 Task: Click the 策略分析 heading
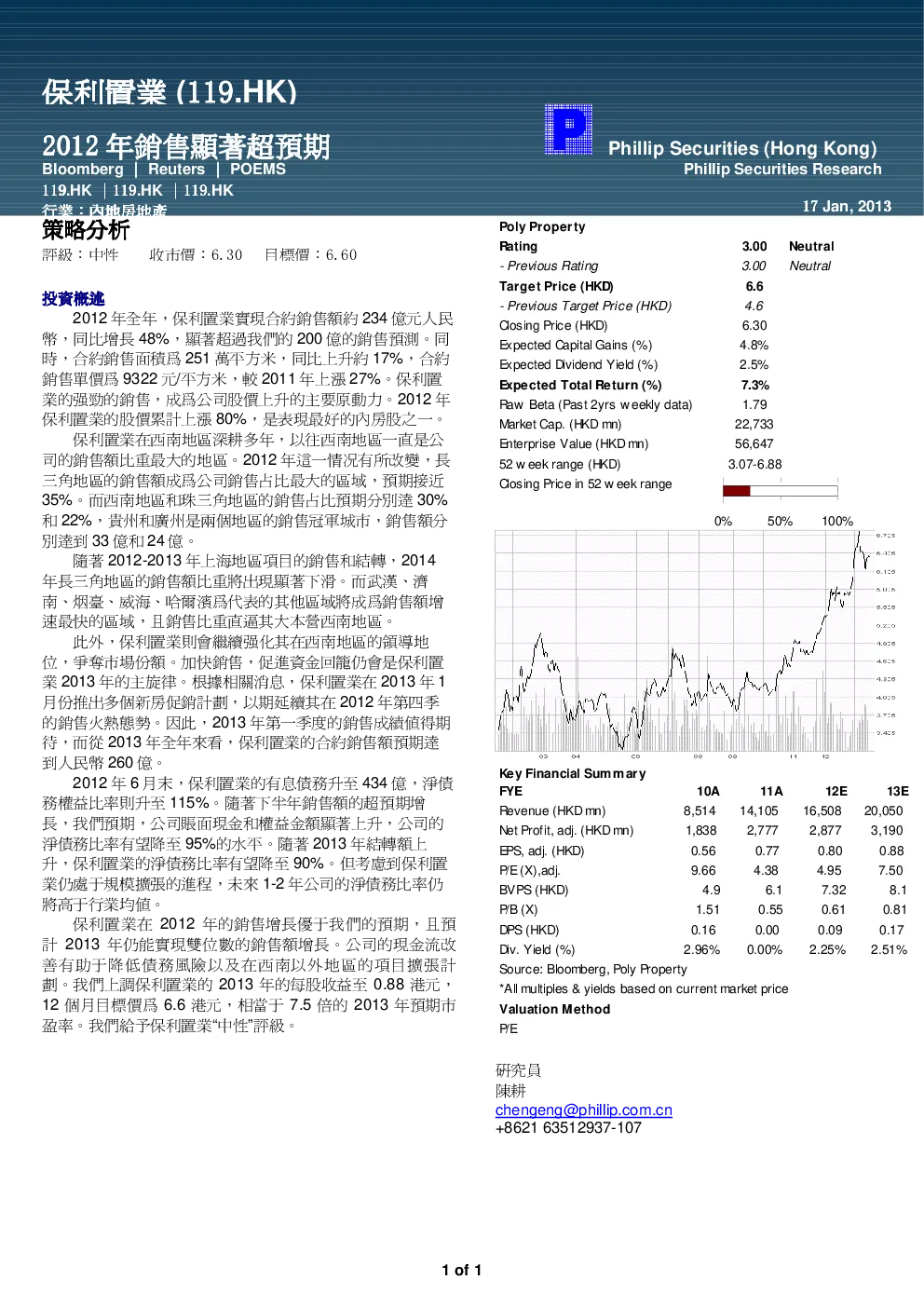[x=86, y=230]
